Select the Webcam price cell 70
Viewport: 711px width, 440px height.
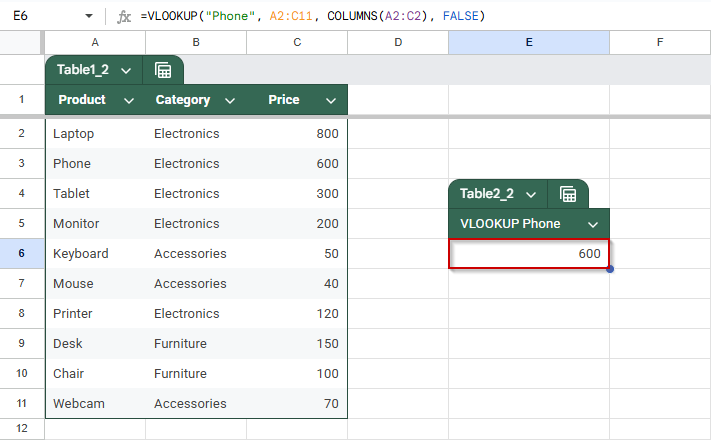click(297, 403)
